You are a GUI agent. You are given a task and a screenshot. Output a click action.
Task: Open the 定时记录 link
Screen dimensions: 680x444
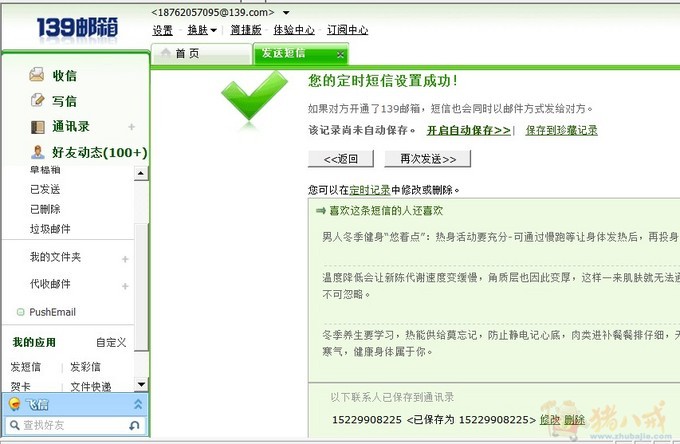click(x=370, y=190)
